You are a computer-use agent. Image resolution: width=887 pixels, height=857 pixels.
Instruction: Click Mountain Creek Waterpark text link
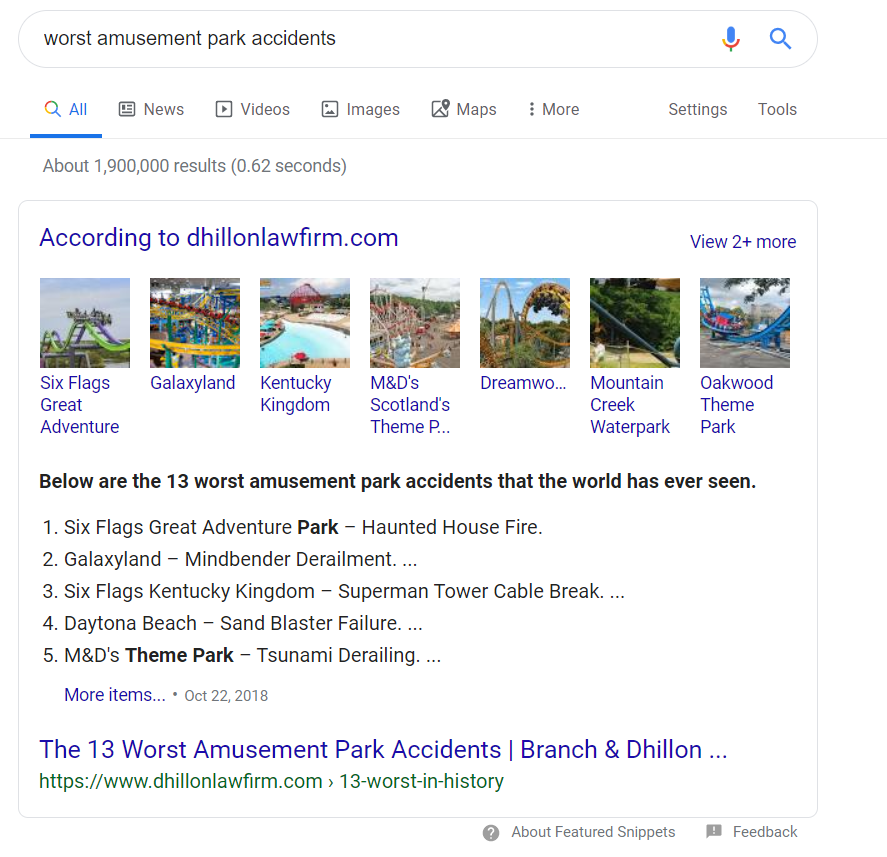pos(630,404)
